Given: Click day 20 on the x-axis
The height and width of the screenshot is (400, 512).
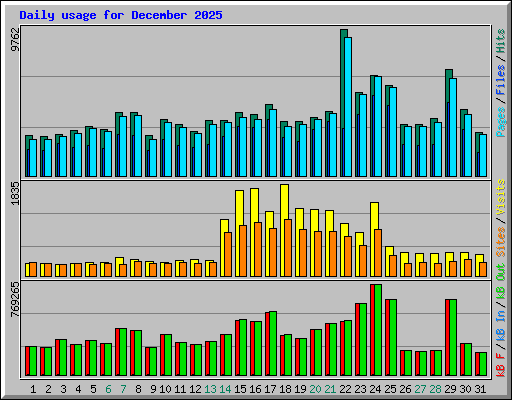Looking at the screenshot, I should point(315,389).
